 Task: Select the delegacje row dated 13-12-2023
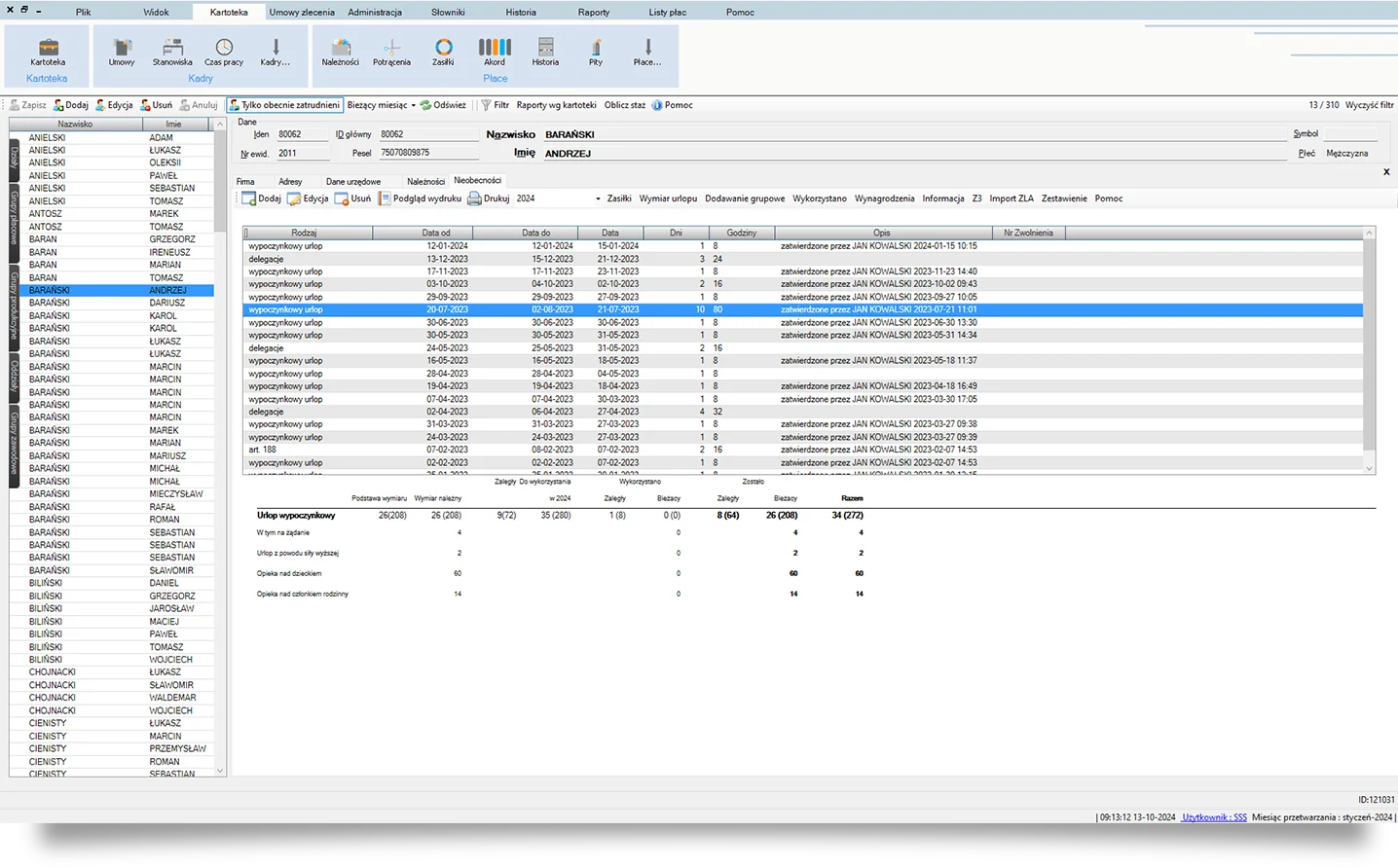[x=802, y=259]
